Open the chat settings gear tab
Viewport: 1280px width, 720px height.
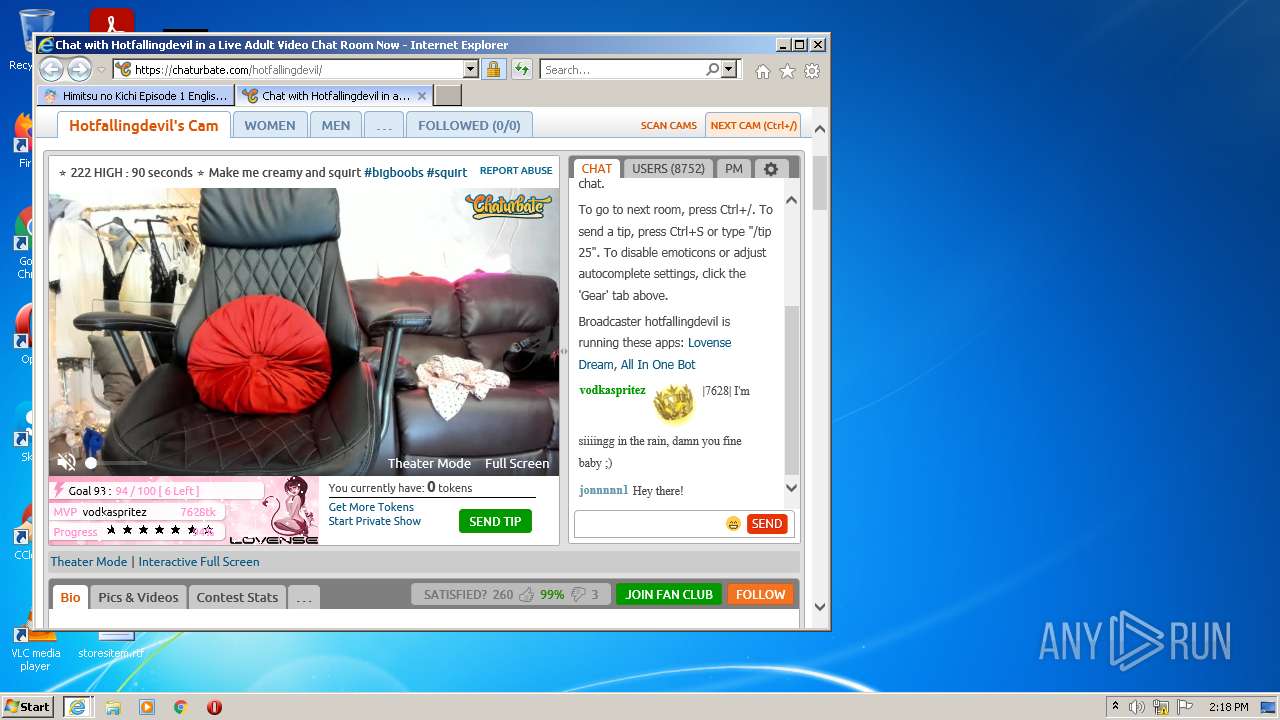(x=771, y=169)
